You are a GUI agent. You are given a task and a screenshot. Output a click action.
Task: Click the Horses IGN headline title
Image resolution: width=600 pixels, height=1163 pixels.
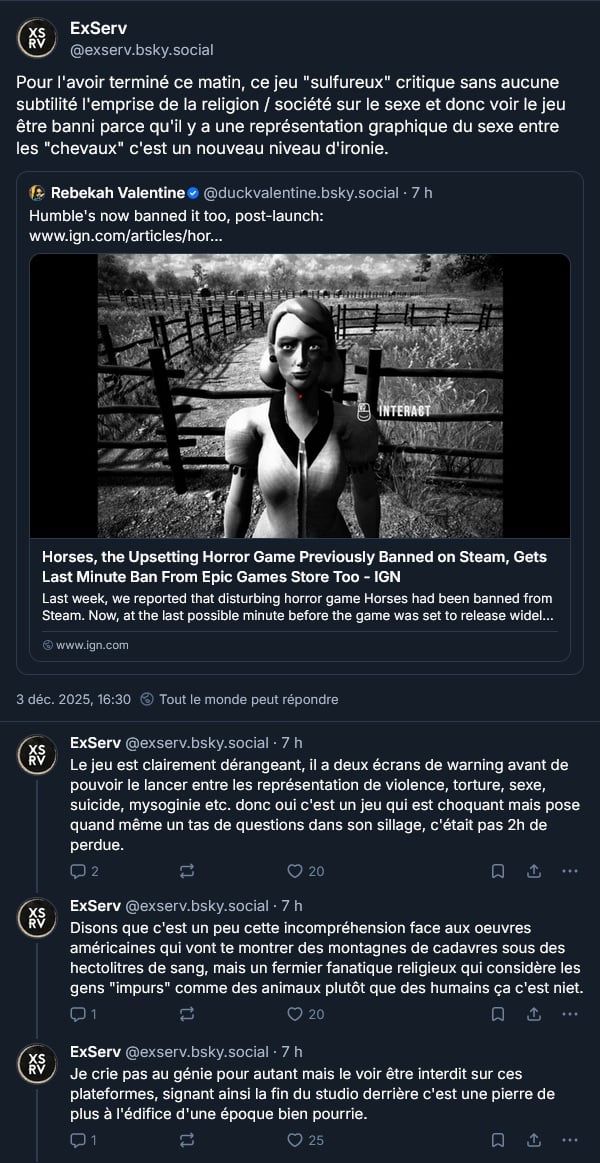coord(294,566)
